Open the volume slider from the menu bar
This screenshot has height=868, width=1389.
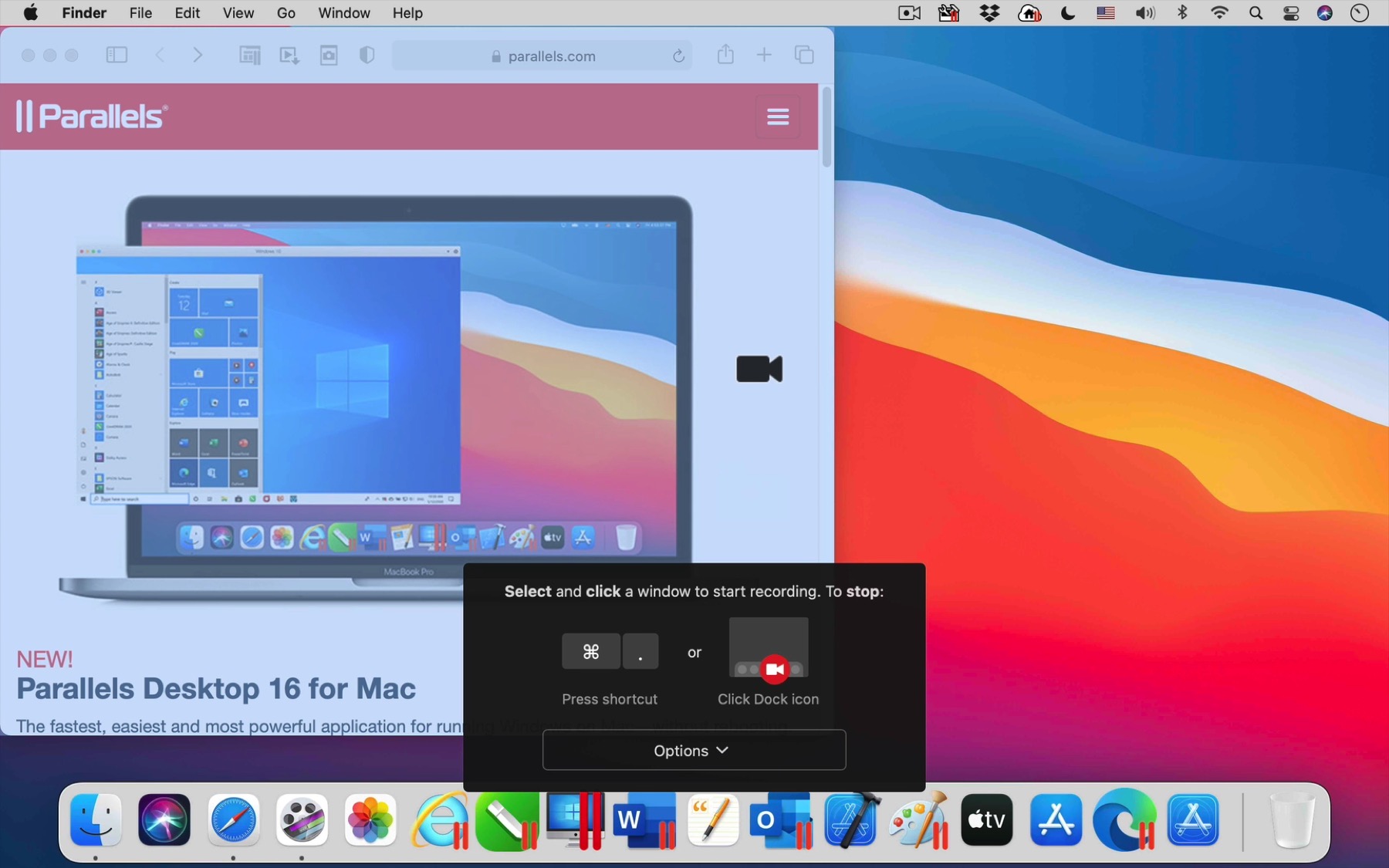click(1145, 13)
